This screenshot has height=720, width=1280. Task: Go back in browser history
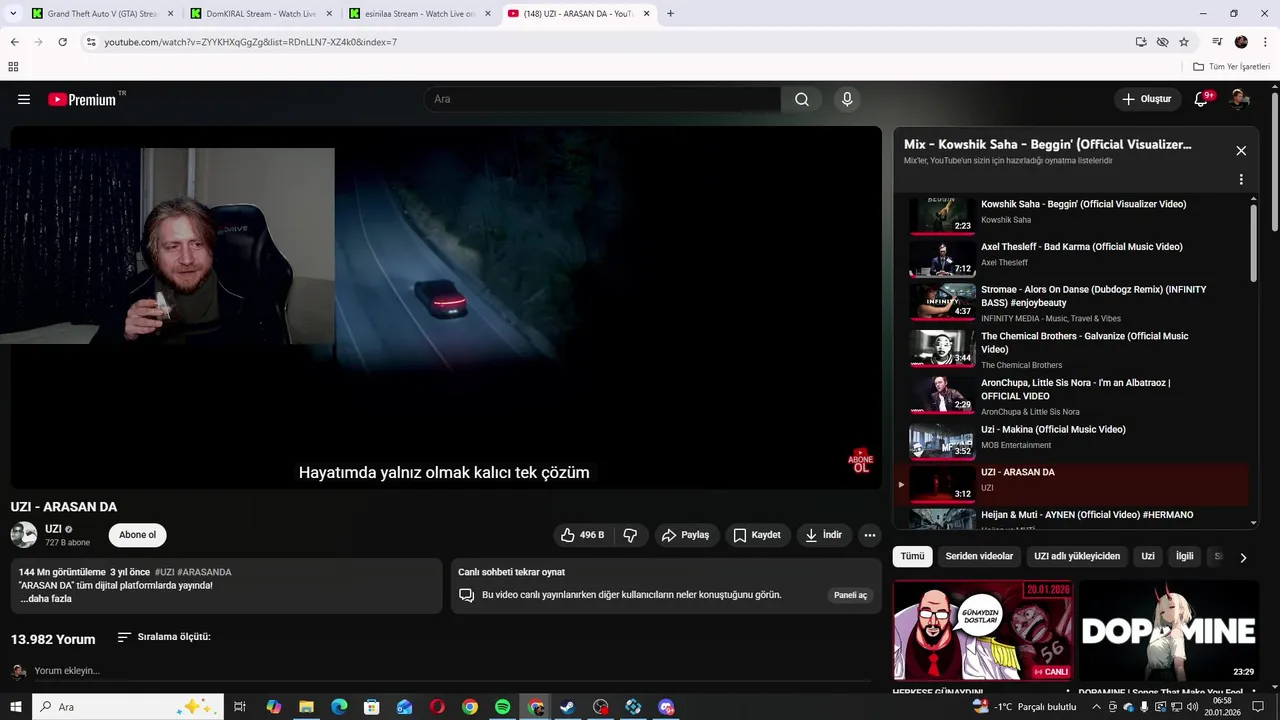click(15, 42)
